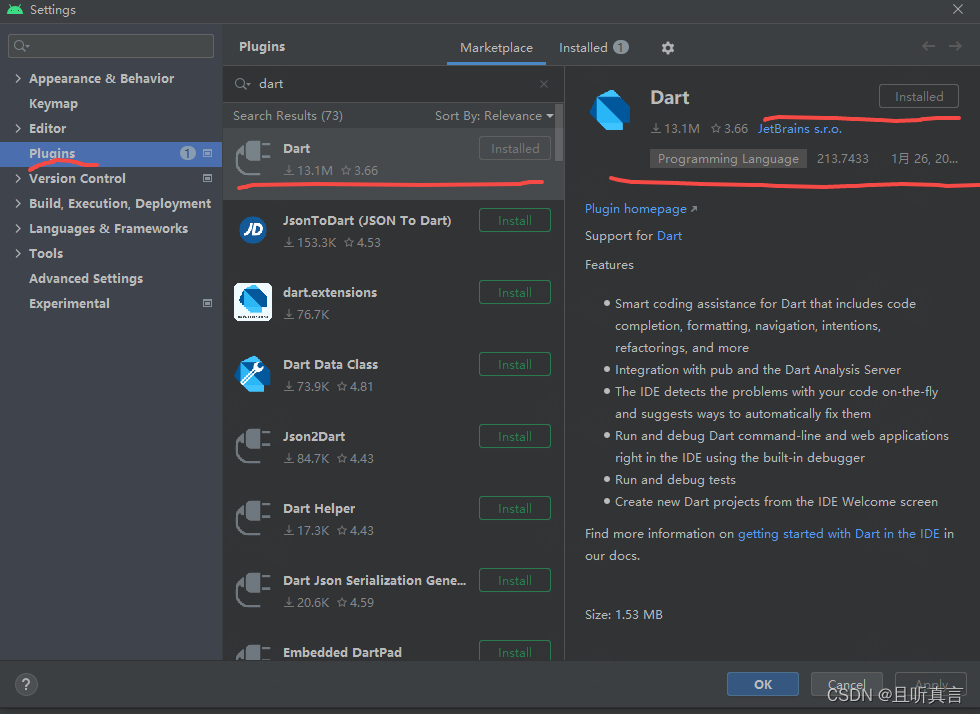Expand Appearance & Behavior section
The image size is (980, 714).
[x=18, y=78]
